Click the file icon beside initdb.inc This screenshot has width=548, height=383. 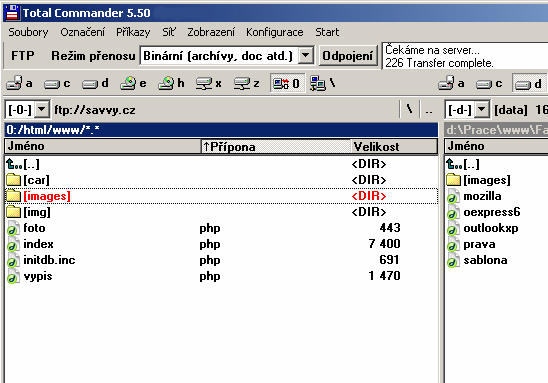13,260
